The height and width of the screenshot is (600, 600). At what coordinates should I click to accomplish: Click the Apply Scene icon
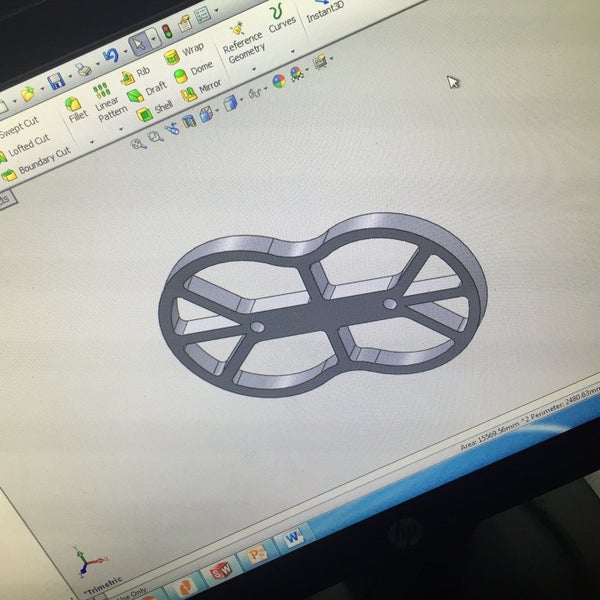click(x=296, y=73)
